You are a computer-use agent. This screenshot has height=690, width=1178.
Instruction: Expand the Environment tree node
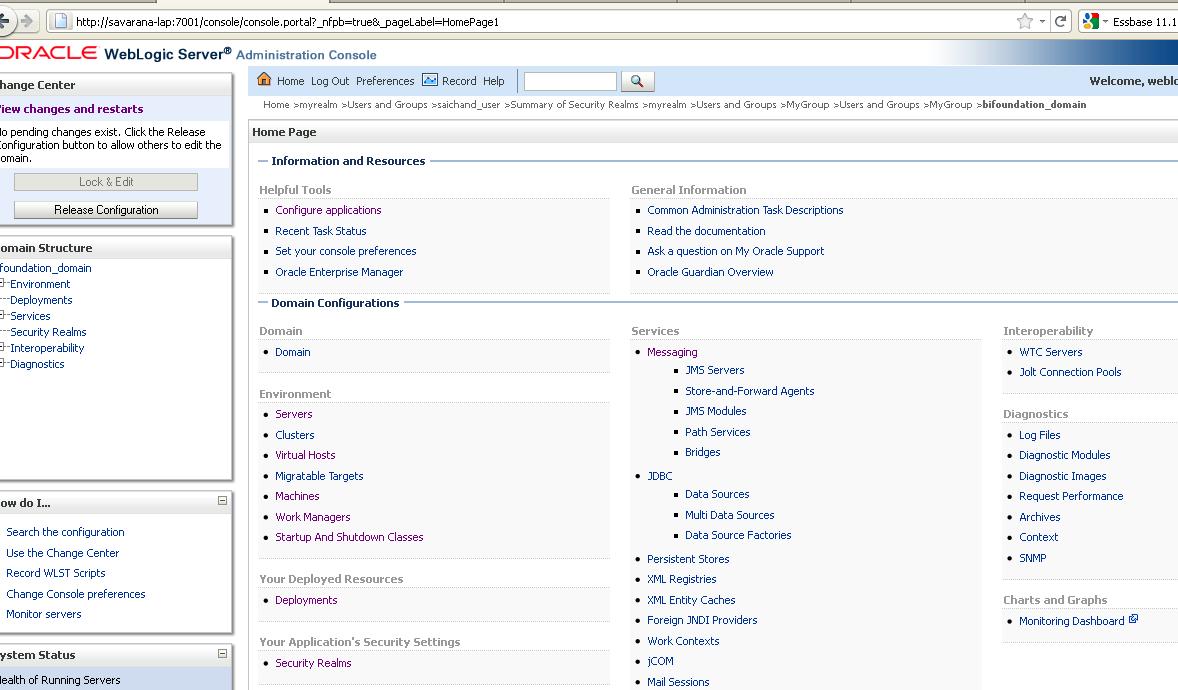(3, 283)
